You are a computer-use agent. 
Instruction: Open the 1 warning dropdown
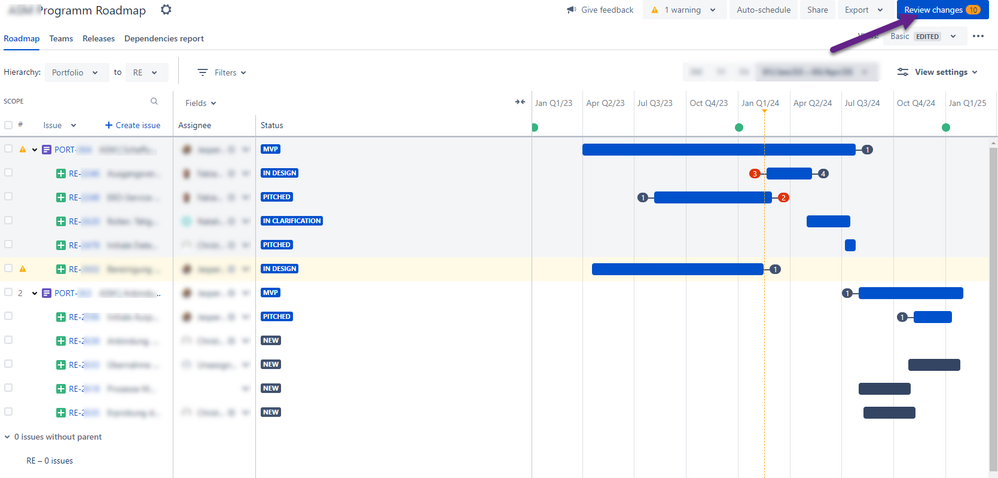point(685,10)
